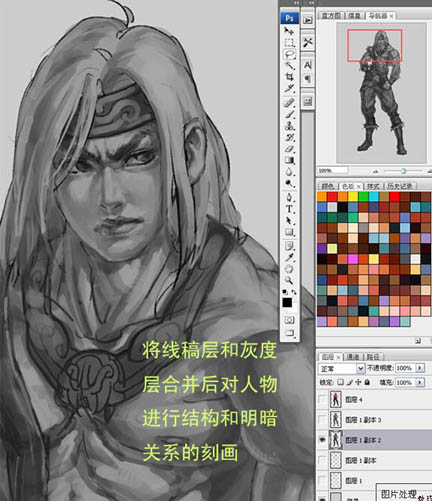
Task: Create new swatch from foreground color
Action: 418,341
